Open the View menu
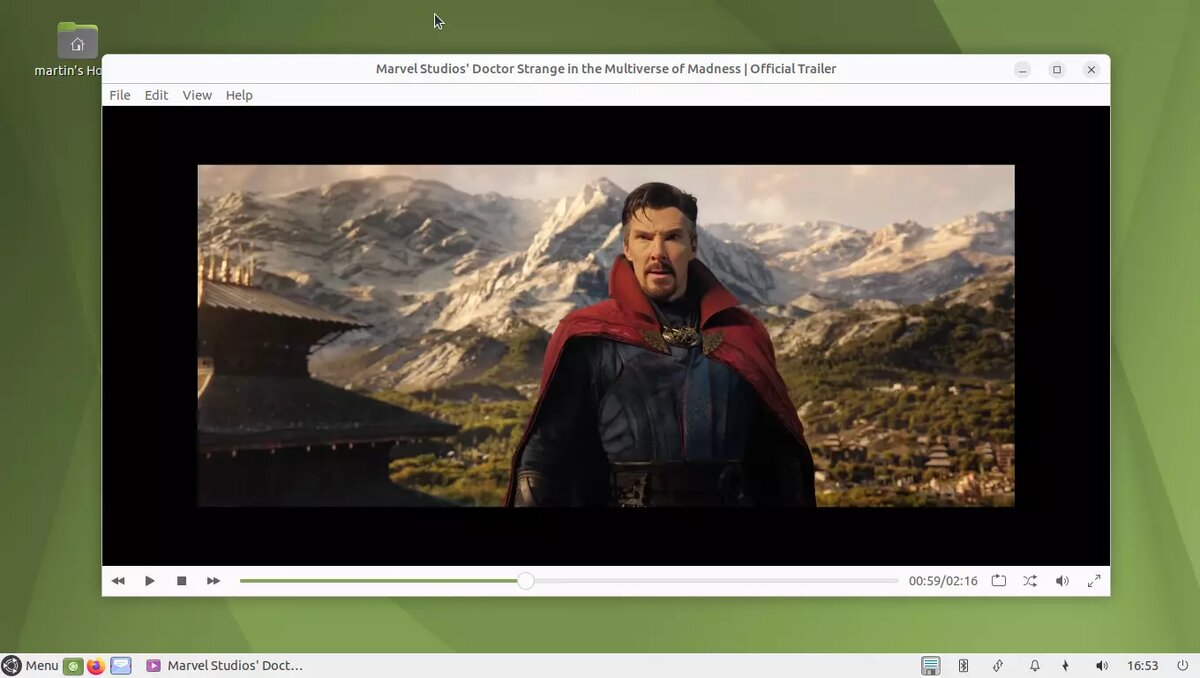Image resolution: width=1200 pixels, height=678 pixels. click(197, 95)
